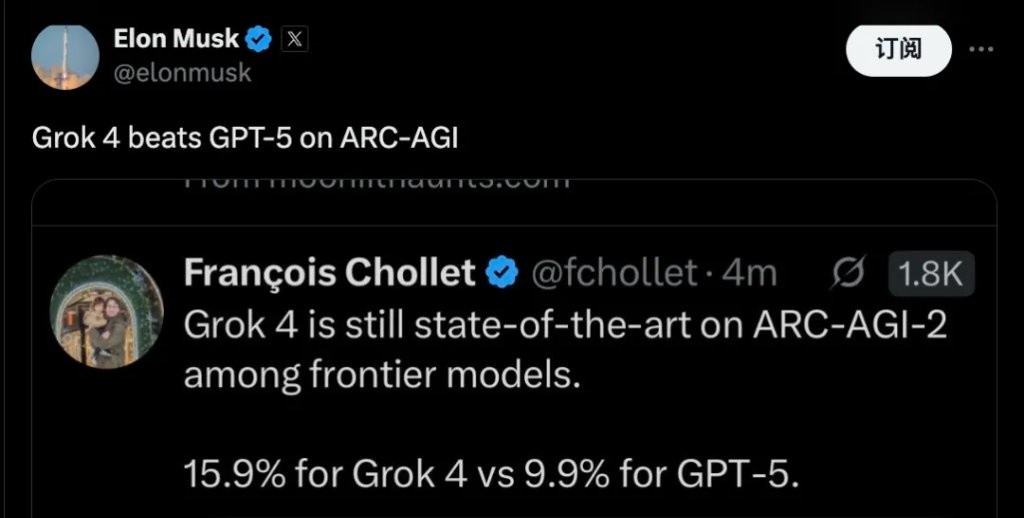This screenshot has height=518, width=1024.
Task: Click the text "Grok 4 beats GPT-5 on ARC-AGI"
Action: tap(245, 138)
